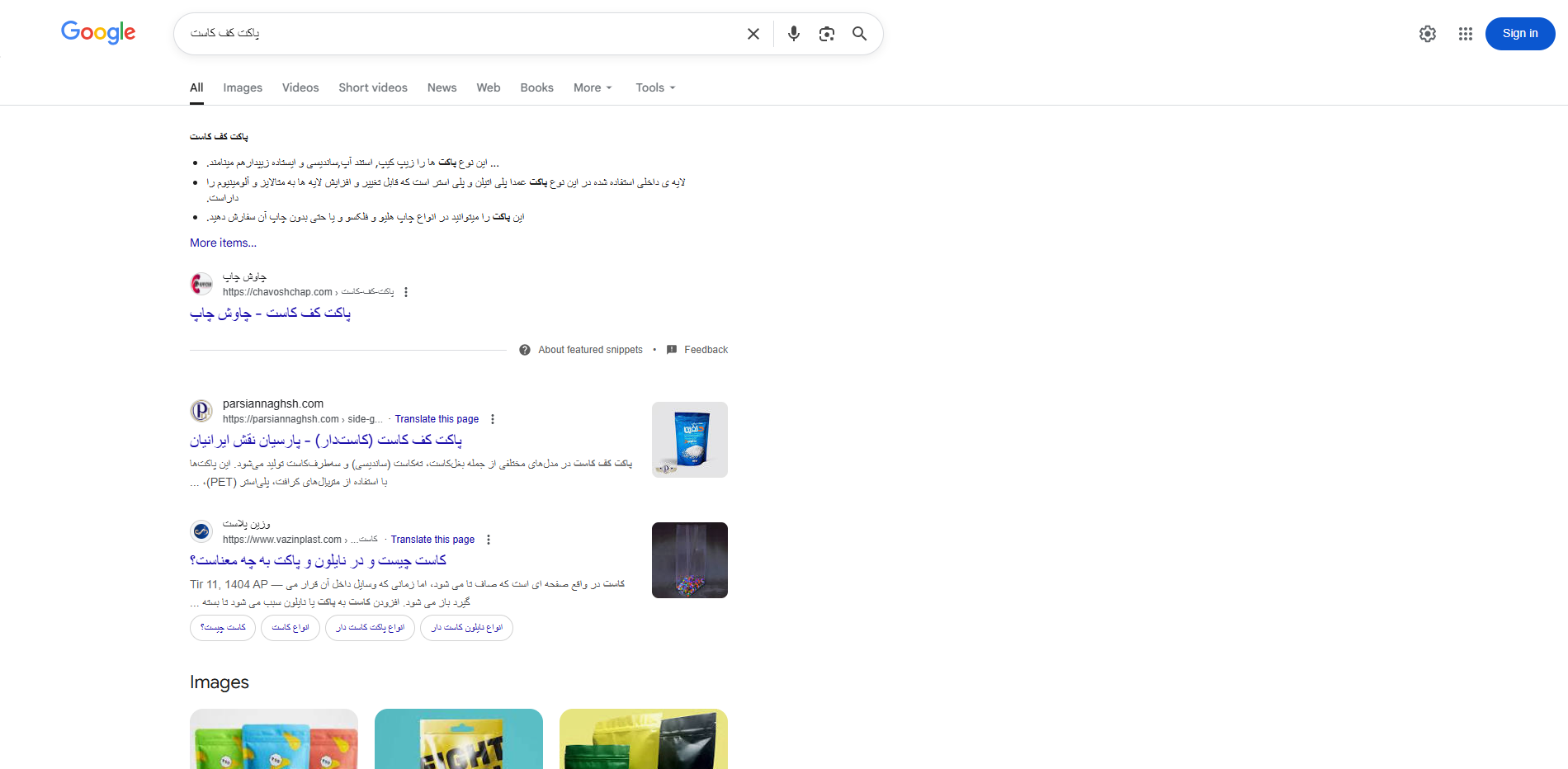The width and height of the screenshot is (1568, 769).
Task: Click the 'انواع کاست' sitelink chip
Action: (290, 628)
